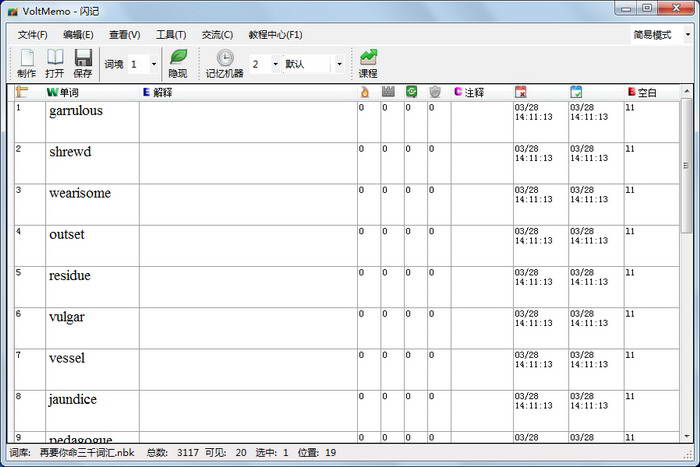Click the 制作 (create) toolbar icon
Viewport: 700px width, 467px height.
tap(27, 63)
